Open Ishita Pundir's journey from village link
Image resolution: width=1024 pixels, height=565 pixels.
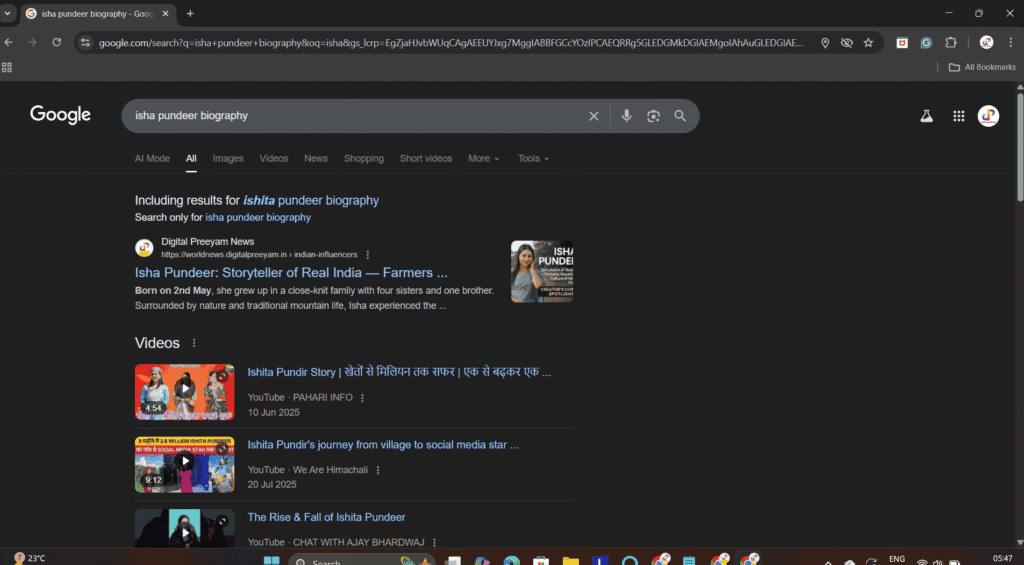click(x=383, y=445)
